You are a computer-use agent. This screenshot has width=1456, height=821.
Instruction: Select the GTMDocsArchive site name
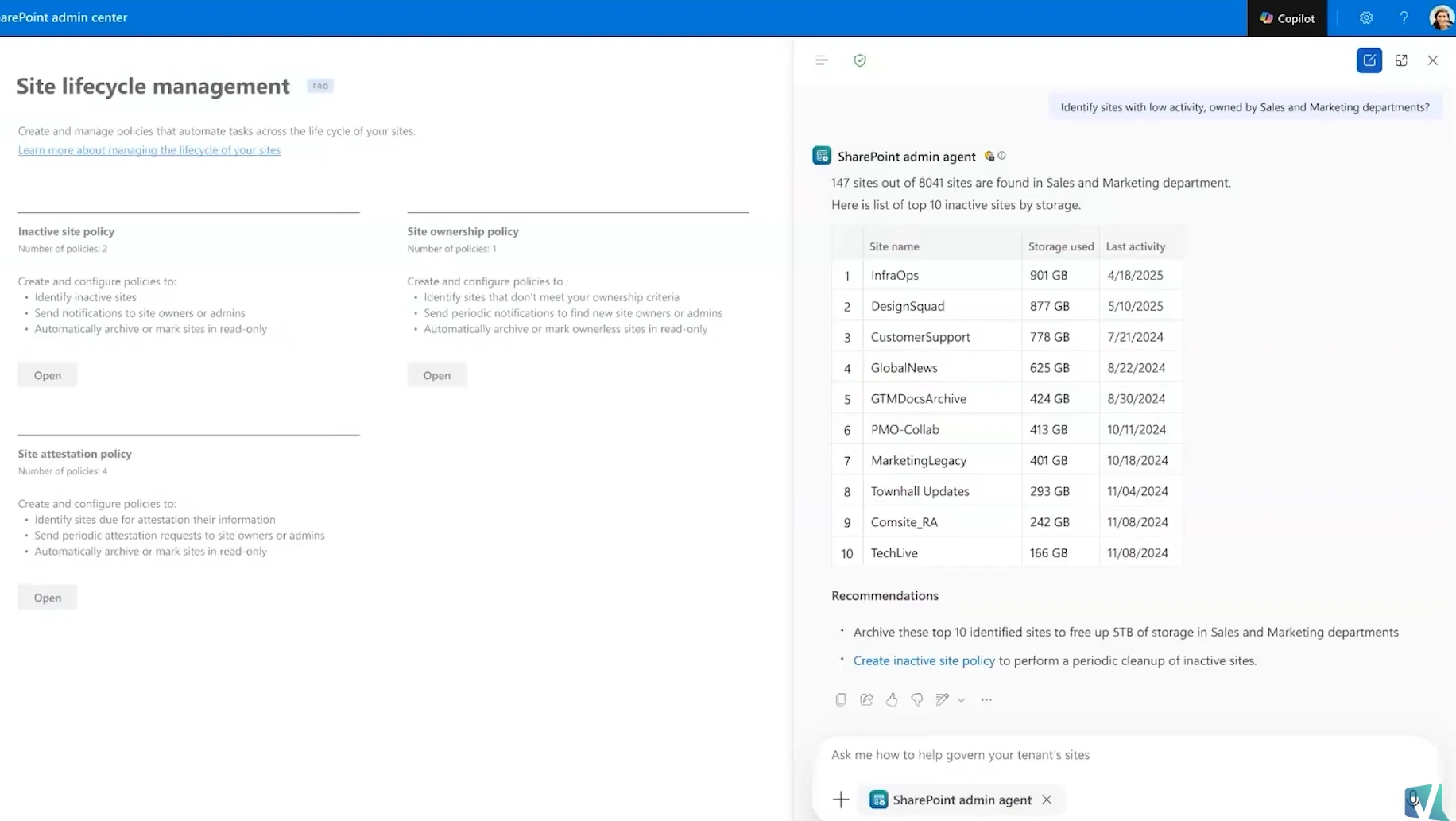coord(918,399)
